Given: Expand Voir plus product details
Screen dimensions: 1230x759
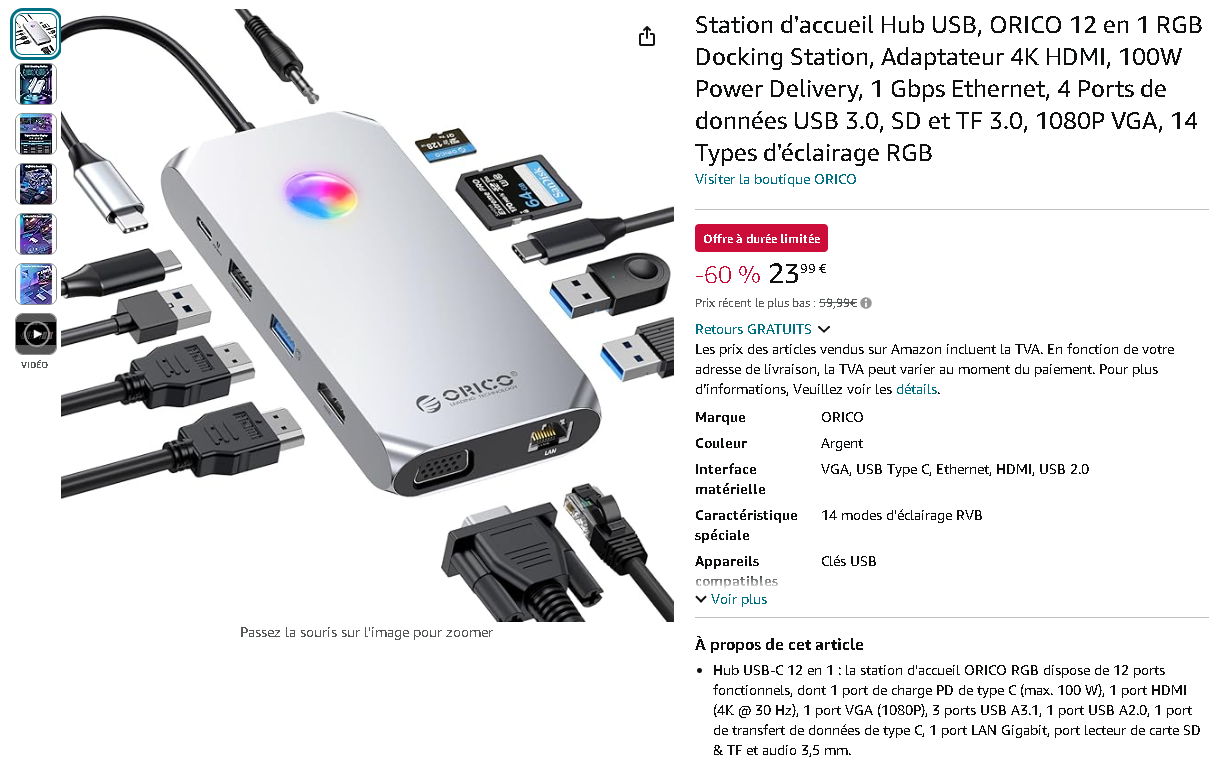Looking at the screenshot, I should (x=731, y=599).
